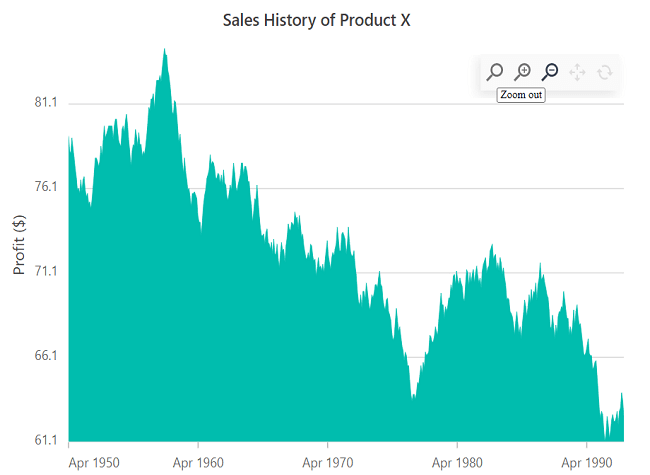Click the 'Profit ($)' axis title
650x475 pixels.
(19, 246)
